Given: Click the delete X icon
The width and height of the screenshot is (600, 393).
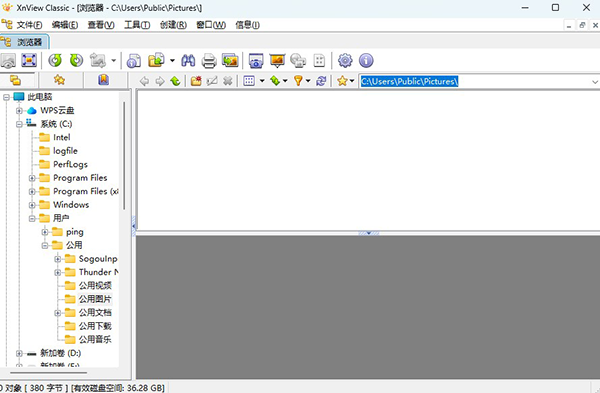Looking at the screenshot, I should point(228,81).
